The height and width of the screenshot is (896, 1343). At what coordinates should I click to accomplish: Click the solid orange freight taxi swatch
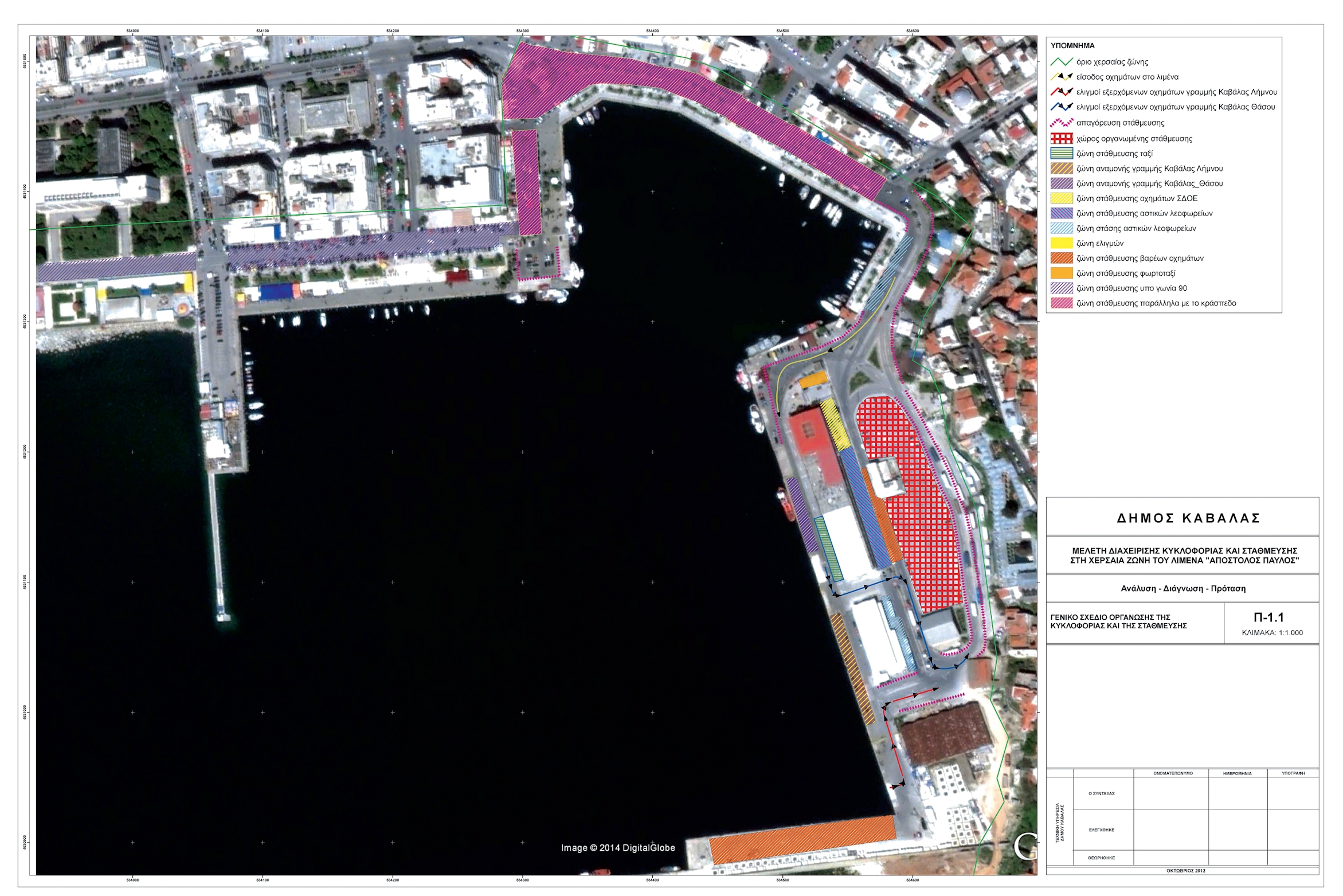1062,273
